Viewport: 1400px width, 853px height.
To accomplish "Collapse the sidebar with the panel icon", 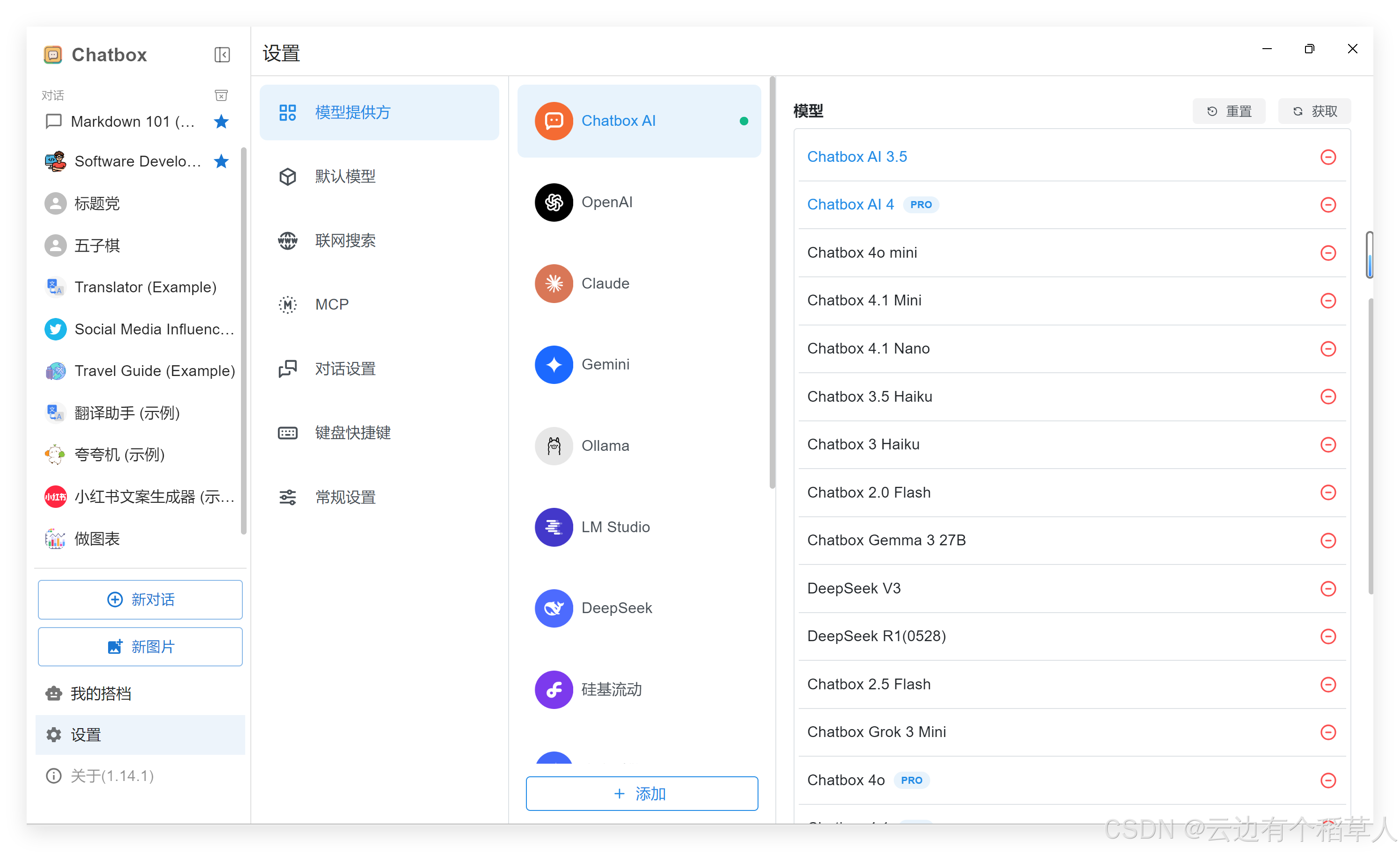I will point(222,55).
